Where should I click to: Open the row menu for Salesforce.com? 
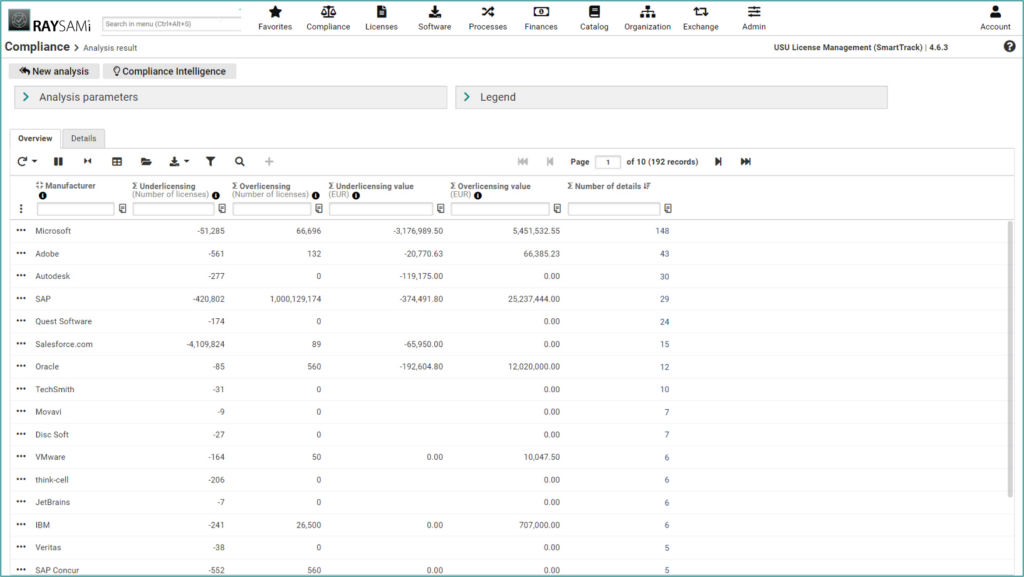[x=21, y=343]
